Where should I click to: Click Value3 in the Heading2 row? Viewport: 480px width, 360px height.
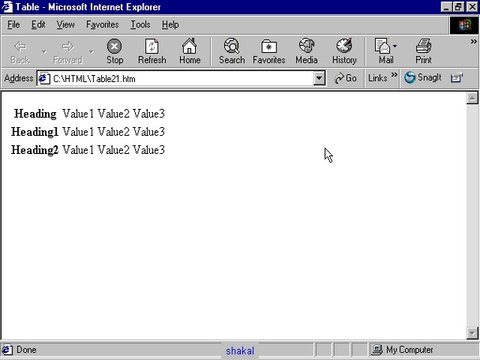149,150
